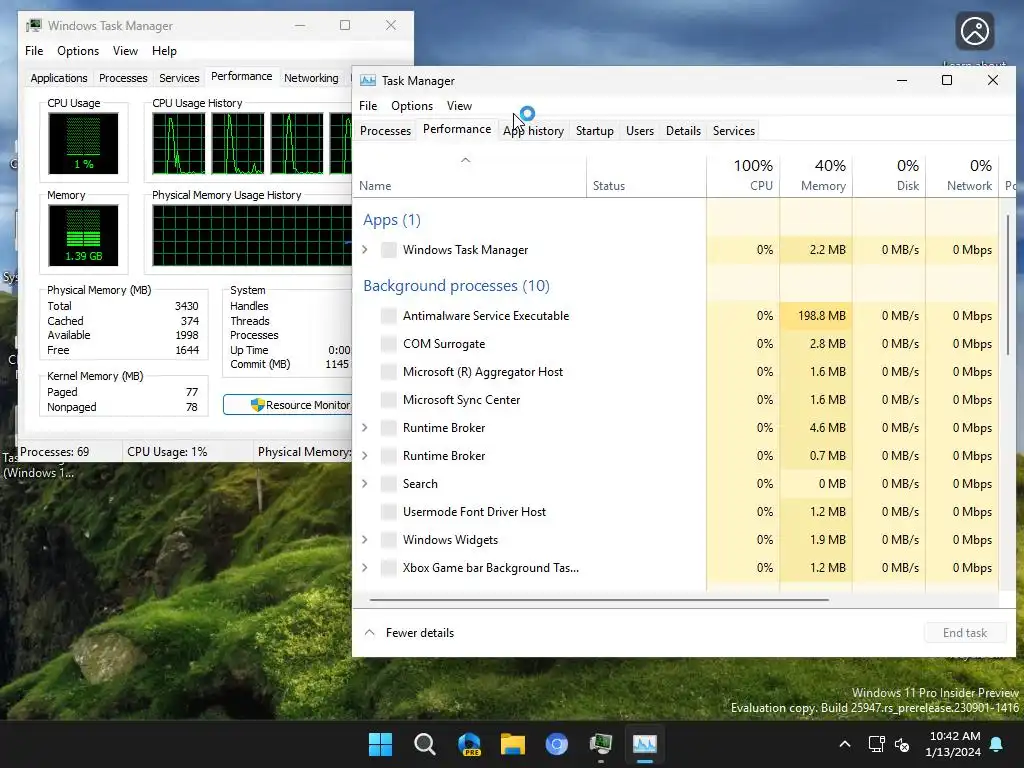Click Usermode Font Driver Host icon
1024x768 pixels.
389,512
